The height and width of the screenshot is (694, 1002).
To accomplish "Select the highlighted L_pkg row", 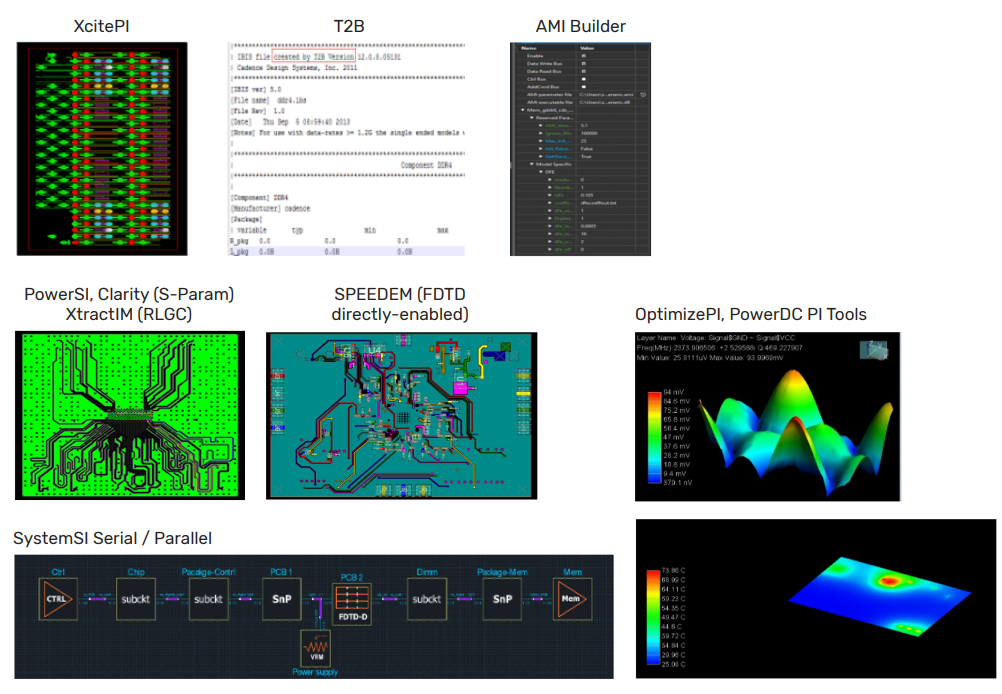I will [347, 252].
